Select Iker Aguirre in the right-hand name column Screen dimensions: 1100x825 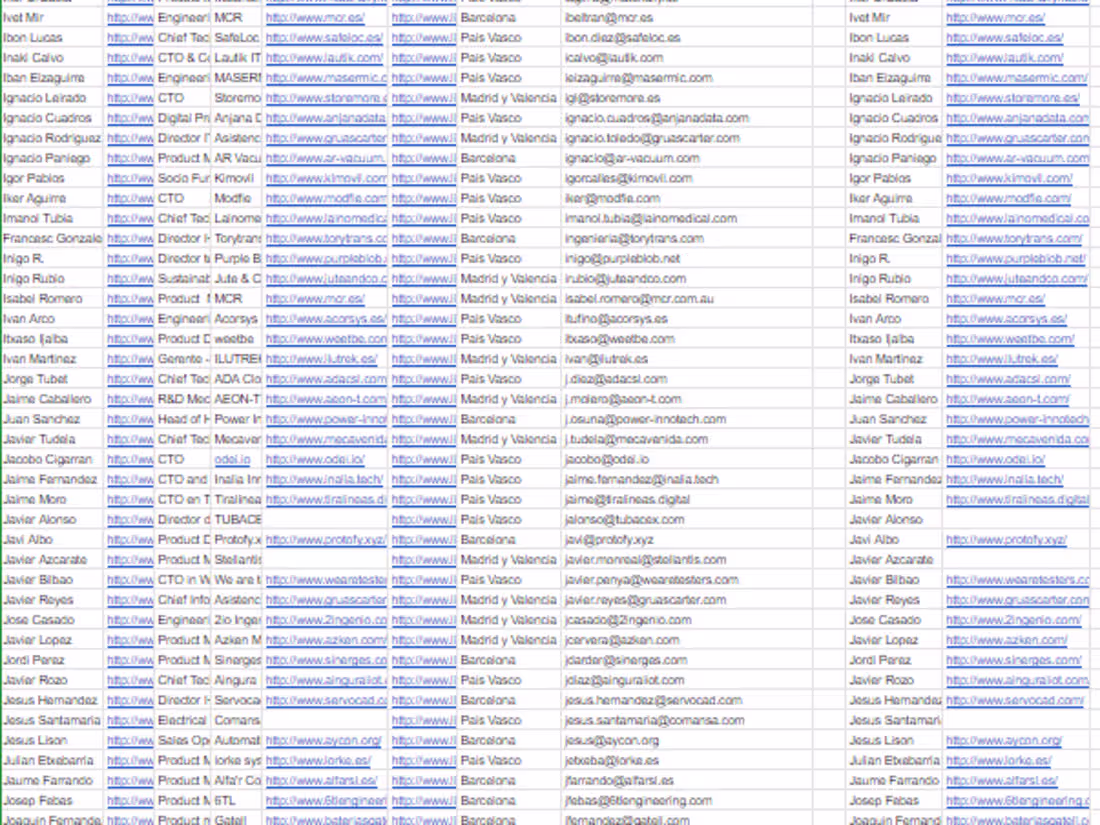click(x=880, y=199)
